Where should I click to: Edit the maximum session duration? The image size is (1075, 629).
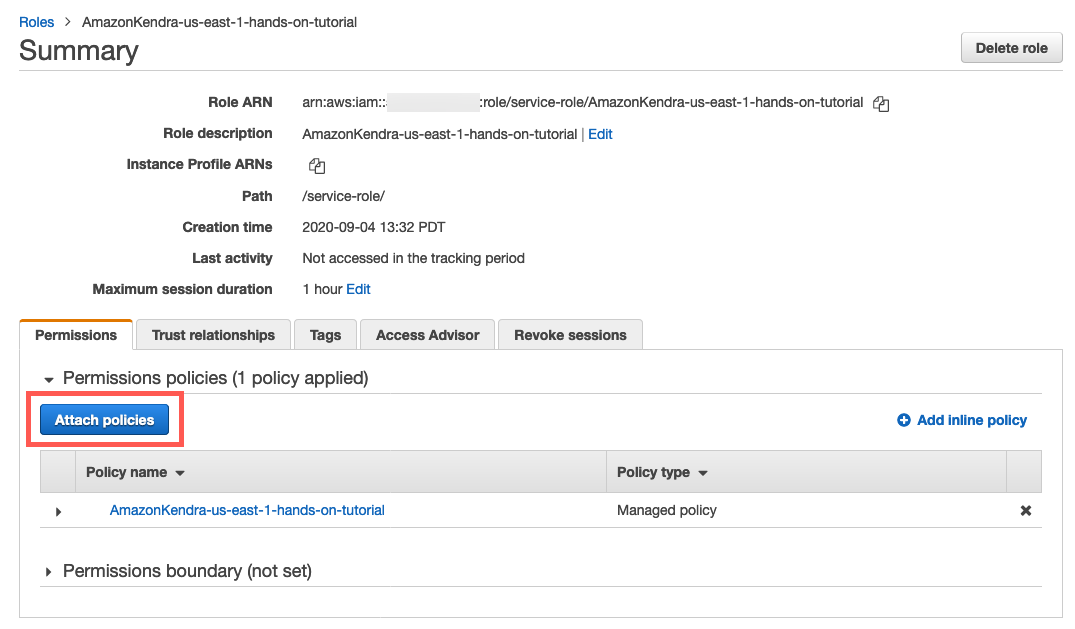pyautogui.click(x=358, y=289)
